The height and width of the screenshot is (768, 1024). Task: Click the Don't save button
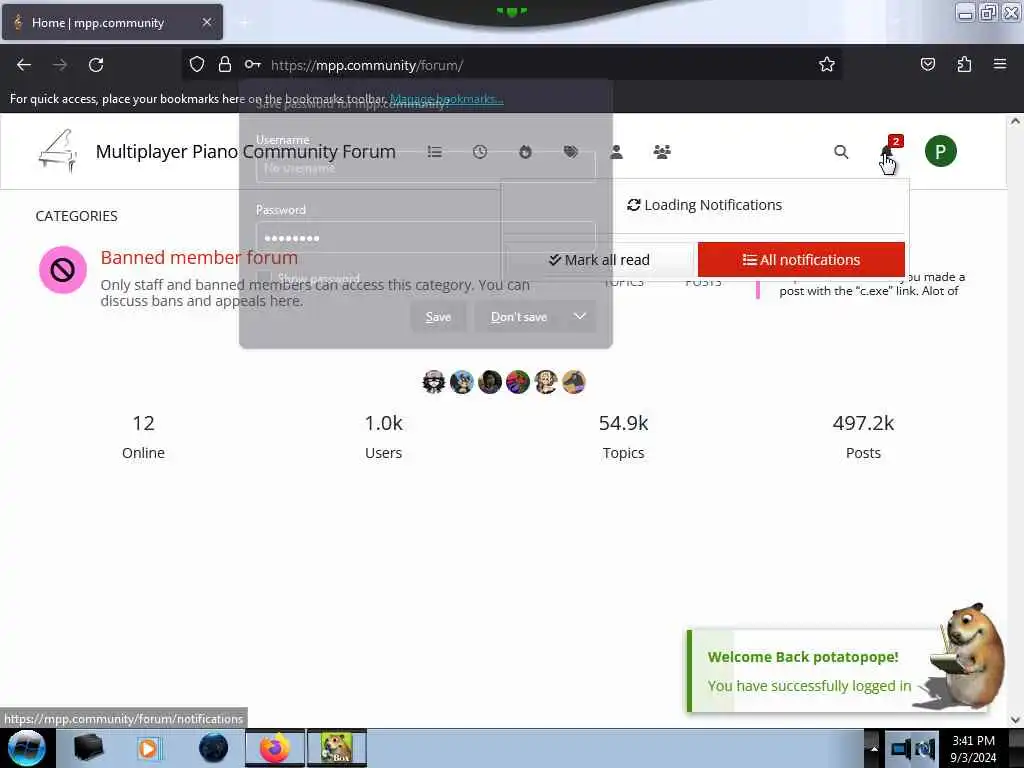[x=519, y=317]
